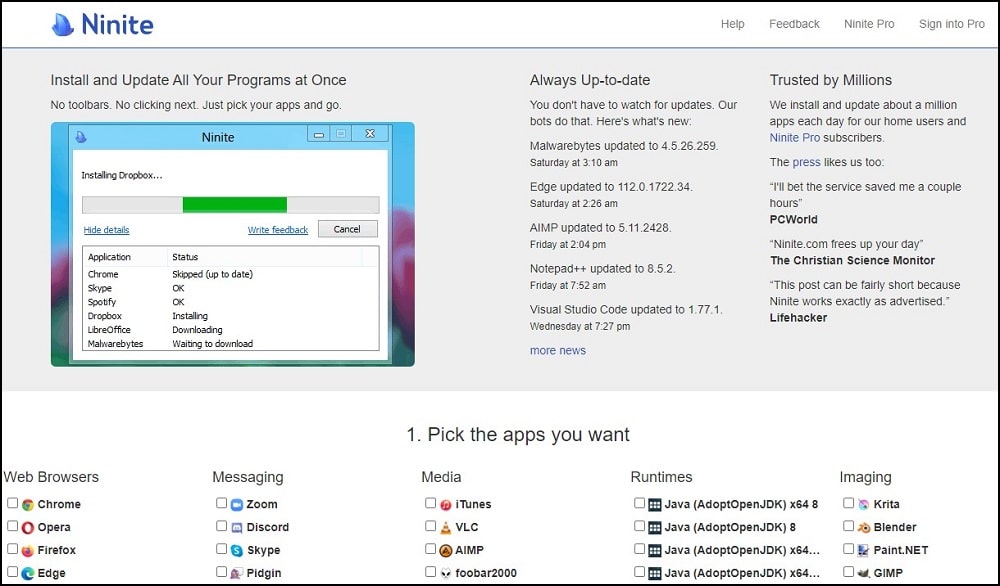Tick the Chrome checkbox
This screenshot has width=1000, height=586.
pyautogui.click(x=12, y=503)
